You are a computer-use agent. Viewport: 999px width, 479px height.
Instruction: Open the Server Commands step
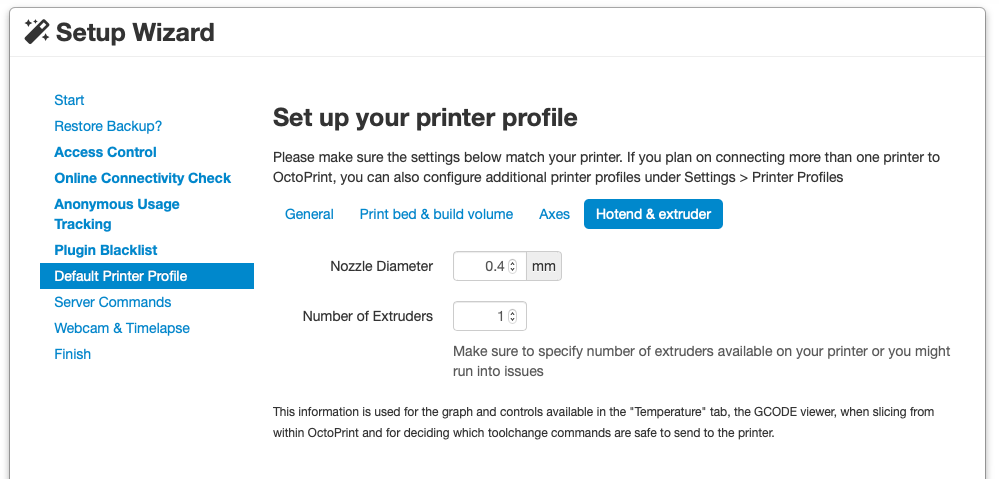click(x=112, y=302)
